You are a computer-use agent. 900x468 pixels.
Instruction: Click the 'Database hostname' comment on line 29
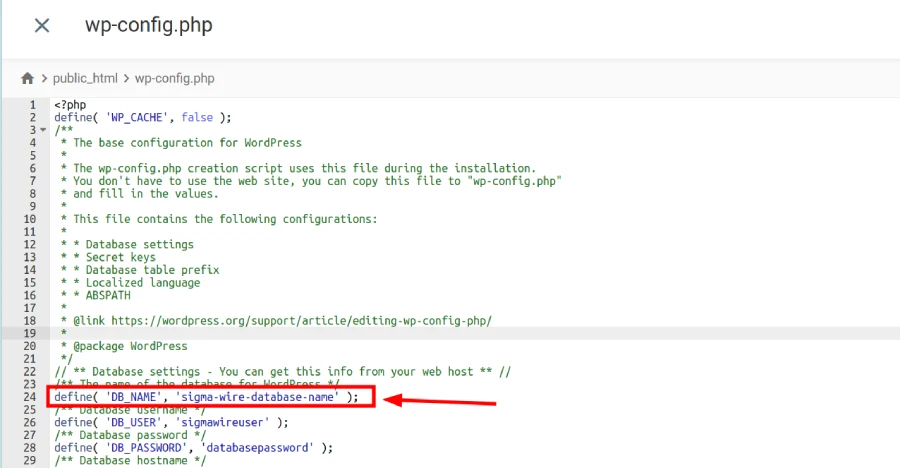130,460
